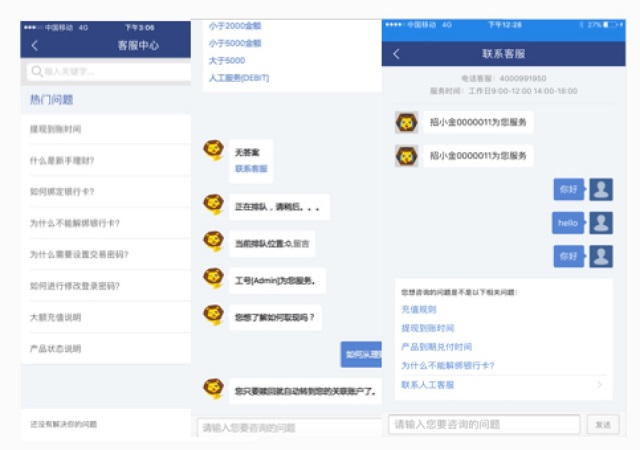Expand 联系人工客服 chevron arrow
This screenshot has width=640, height=450.
click(600, 384)
